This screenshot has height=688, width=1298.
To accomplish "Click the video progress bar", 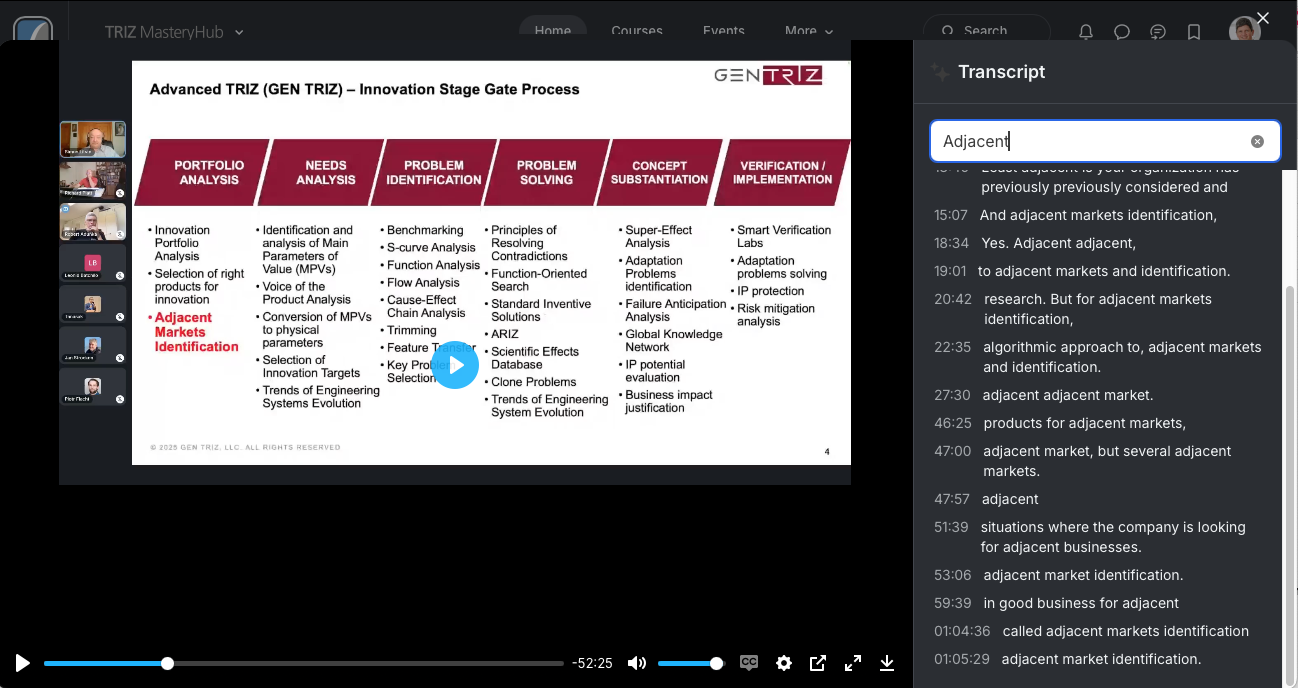I will click(x=303, y=663).
